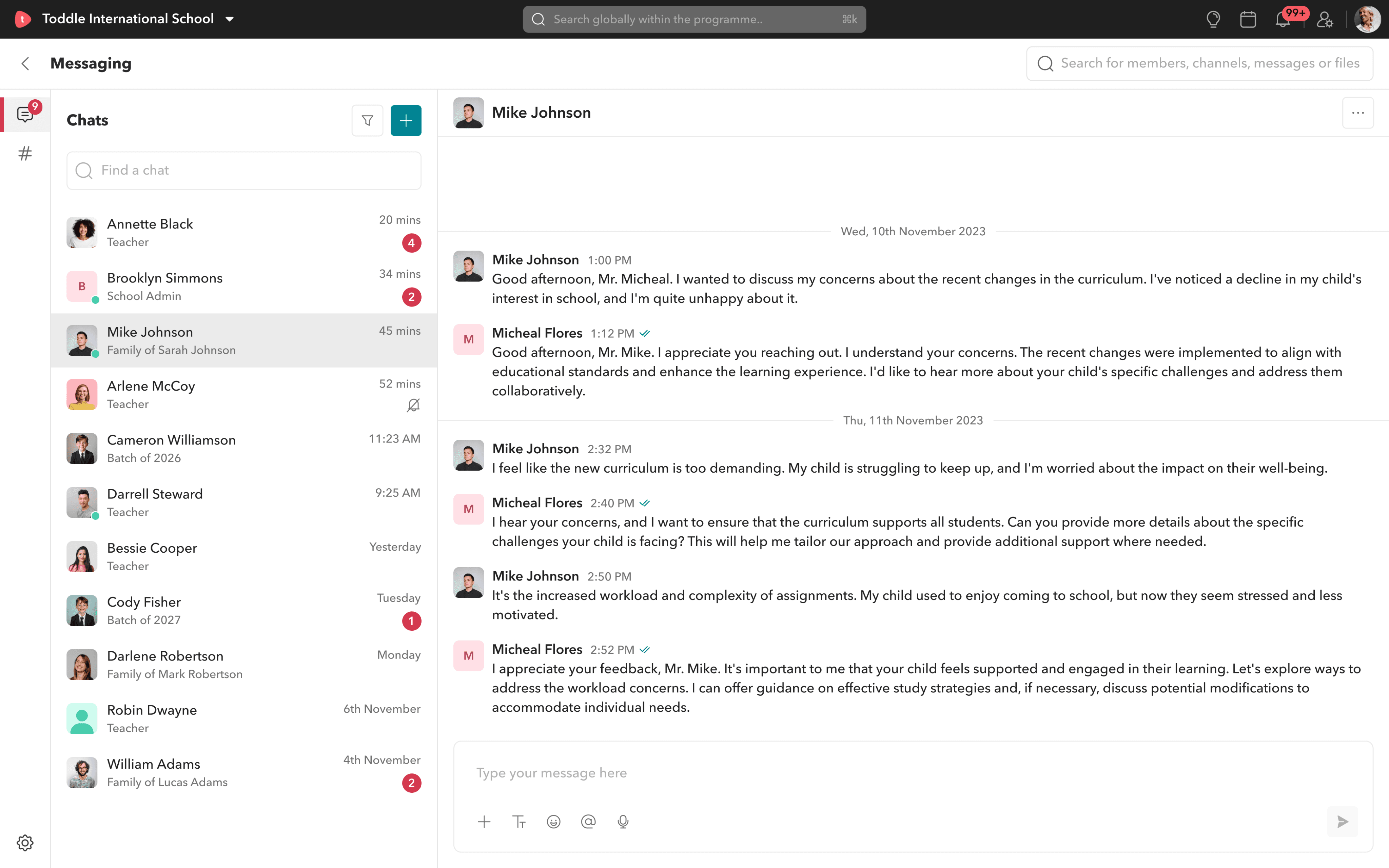Open the calendar icon in top bar

(1248, 20)
